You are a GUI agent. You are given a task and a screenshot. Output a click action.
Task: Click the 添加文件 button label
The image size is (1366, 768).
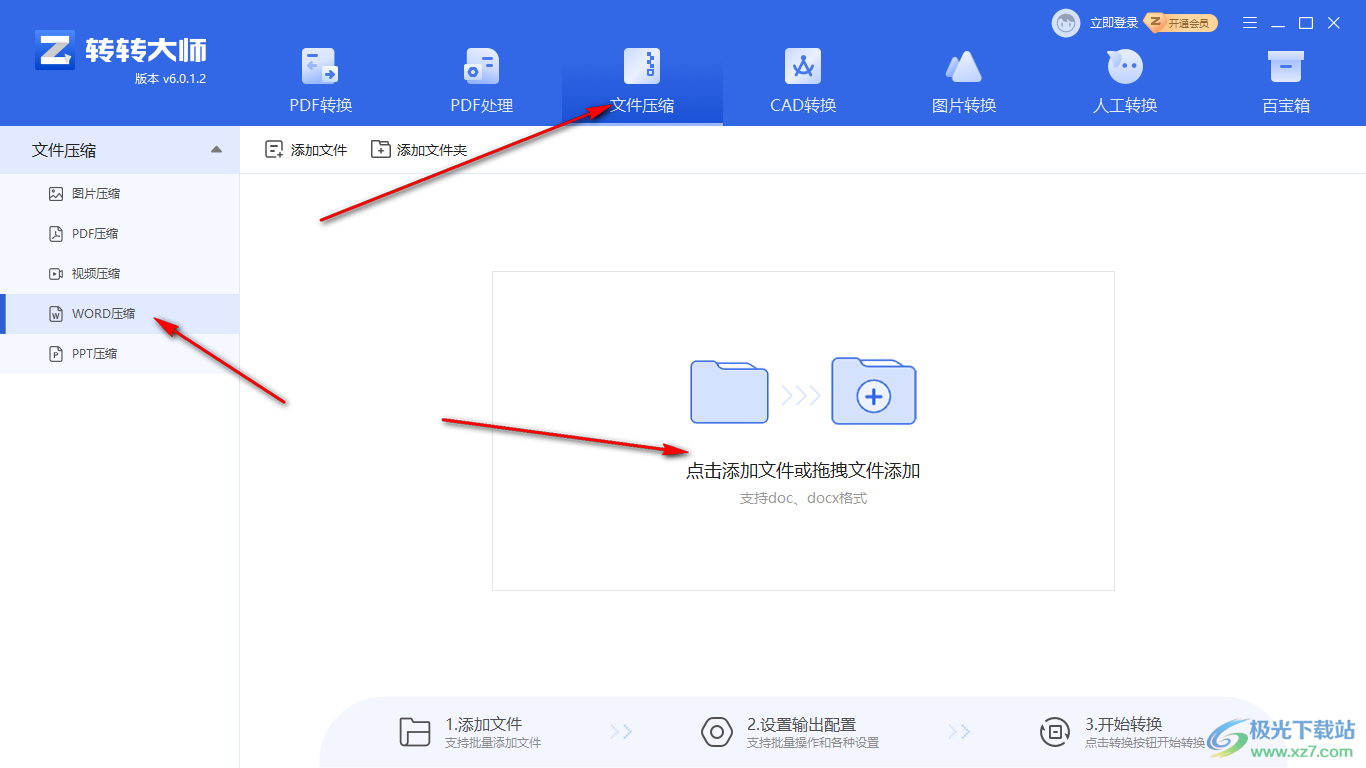[x=319, y=150]
